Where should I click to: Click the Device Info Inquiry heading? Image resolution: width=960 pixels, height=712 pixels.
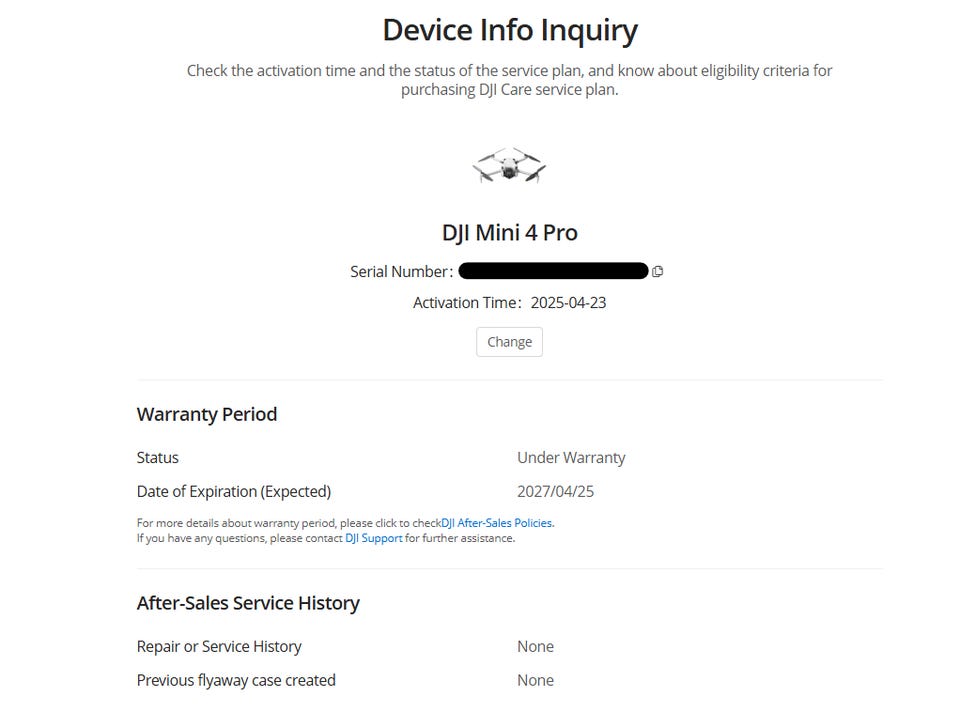pyautogui.click(x=509, y=30)
